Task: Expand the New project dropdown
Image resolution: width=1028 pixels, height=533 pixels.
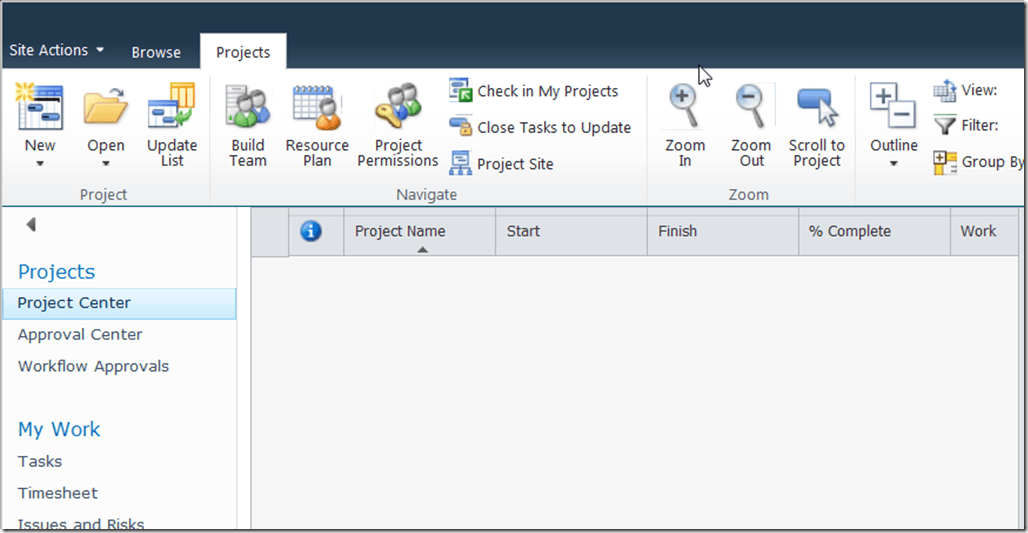Action: [x=40, y=162]
